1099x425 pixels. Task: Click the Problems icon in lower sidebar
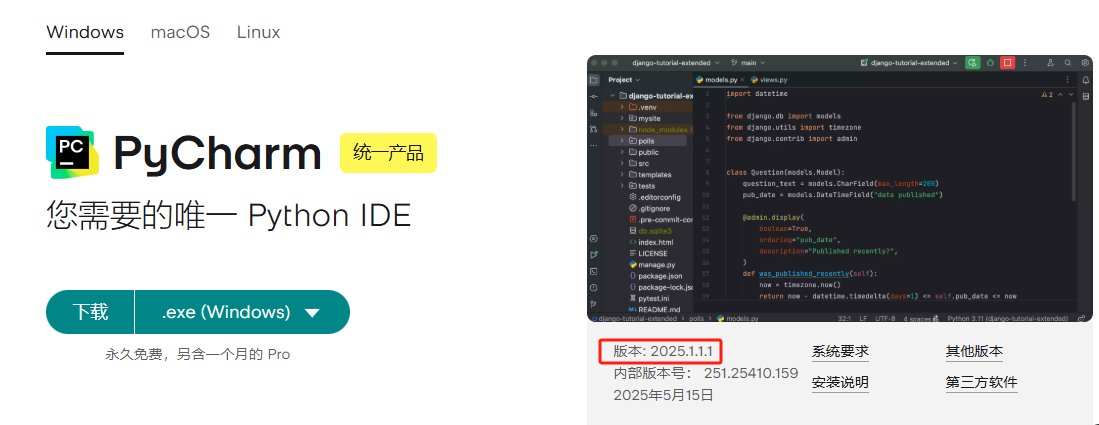tap(594, 288)
